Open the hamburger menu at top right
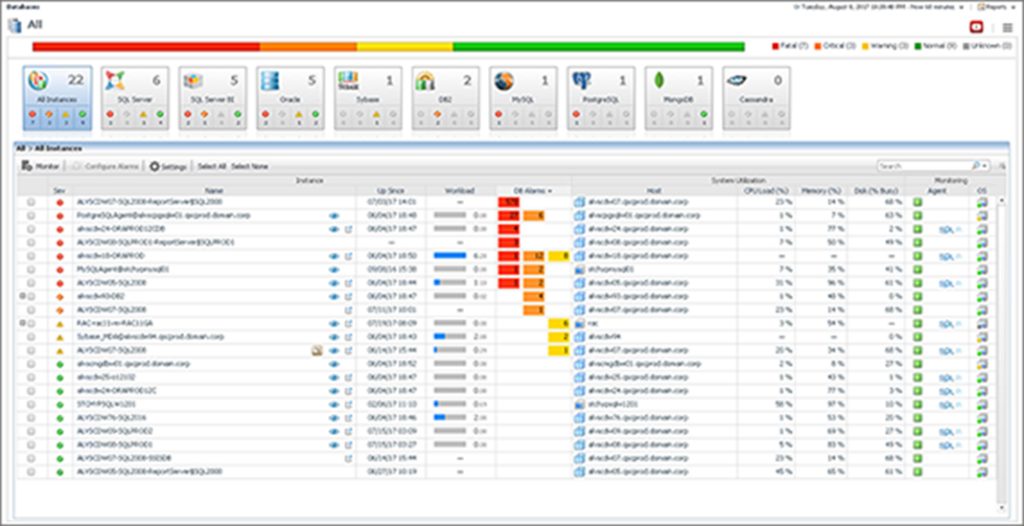Screen dimensions: 1024x526 click(1007, 27)
